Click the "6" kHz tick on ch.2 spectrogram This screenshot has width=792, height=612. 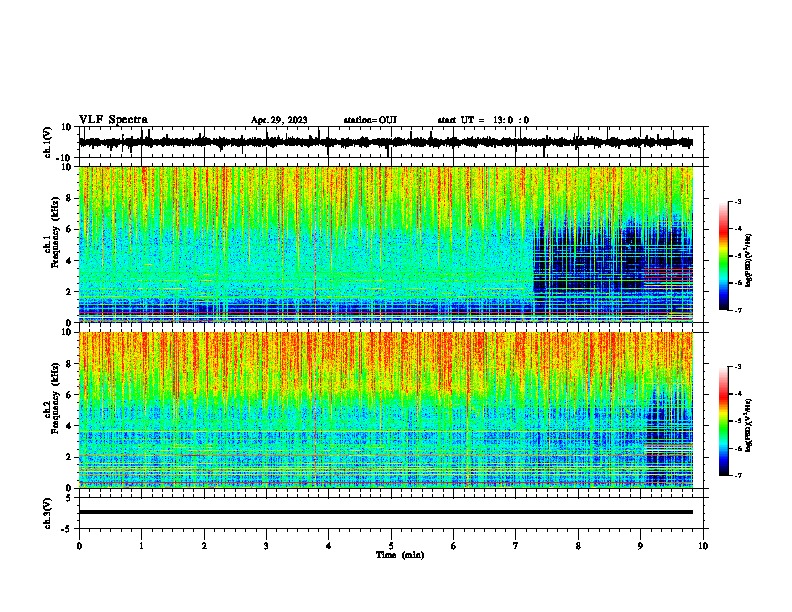click(70, 395)
